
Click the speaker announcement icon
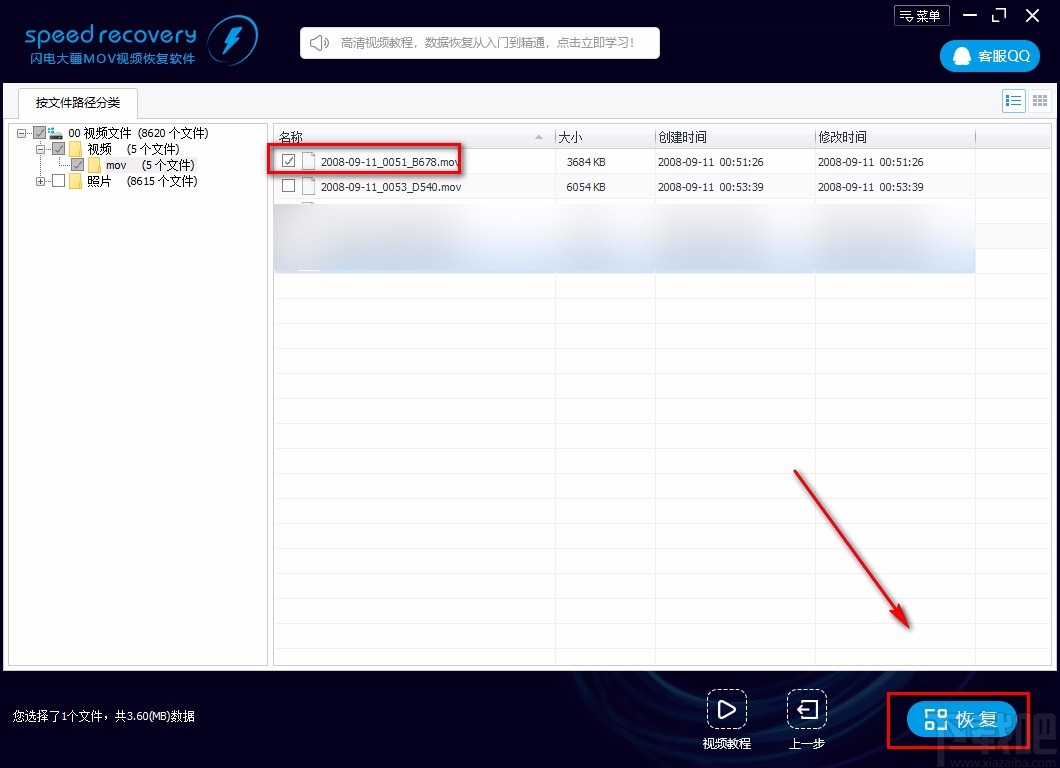coord(319,43)
